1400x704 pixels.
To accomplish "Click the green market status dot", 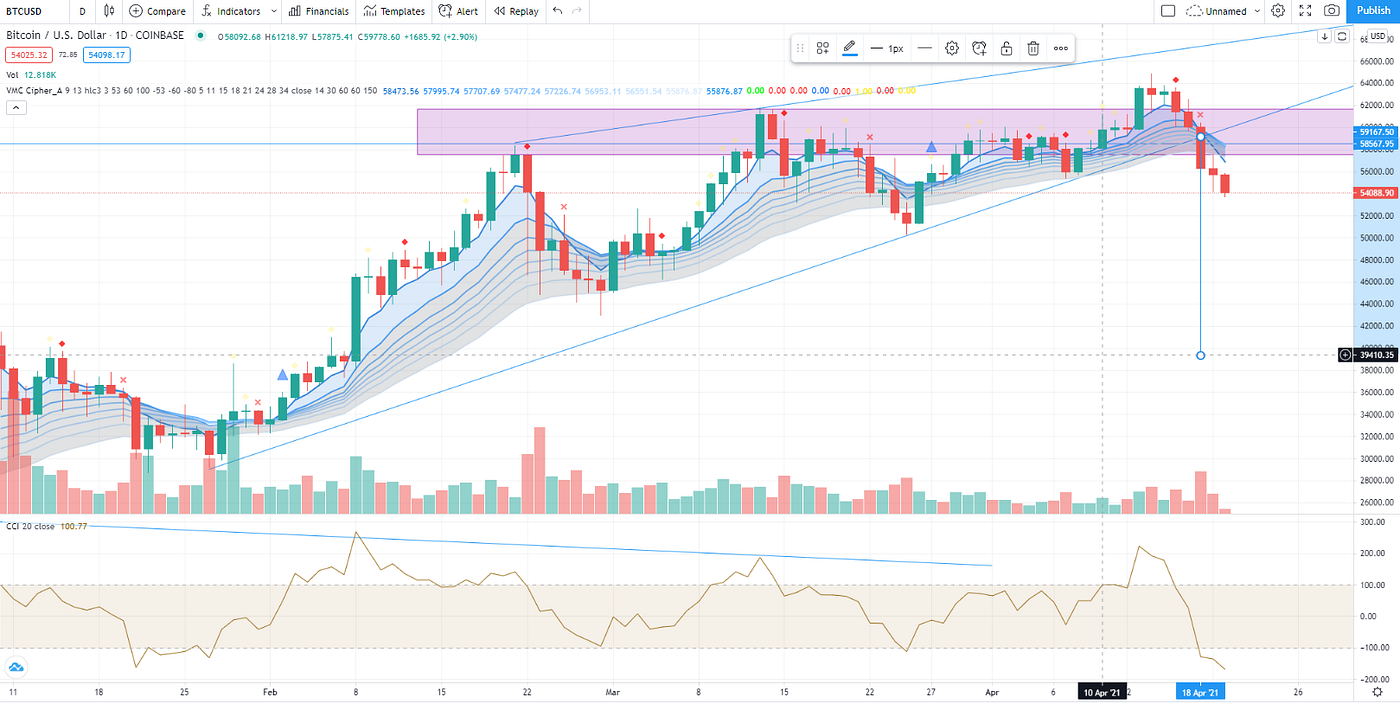I will tap(201, 35).
